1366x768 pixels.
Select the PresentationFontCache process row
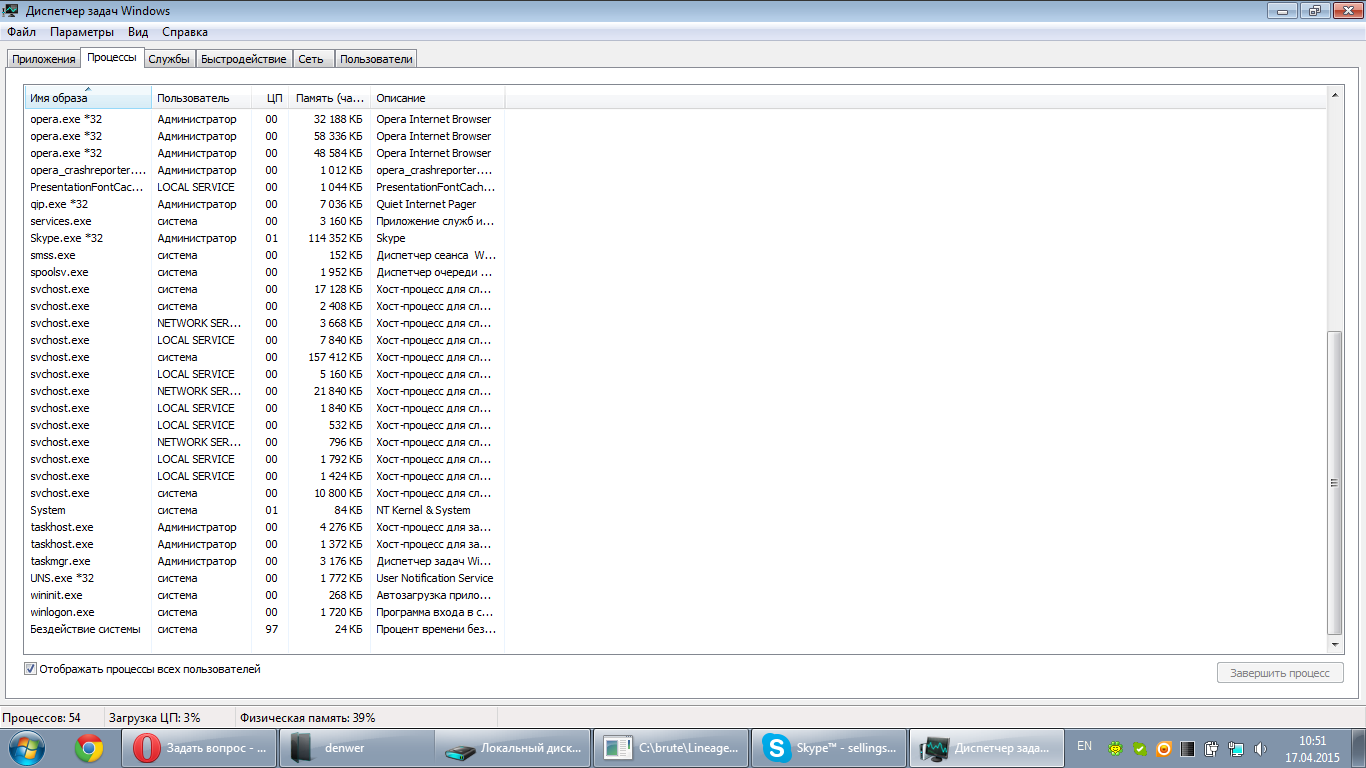(x=265, y=187)
